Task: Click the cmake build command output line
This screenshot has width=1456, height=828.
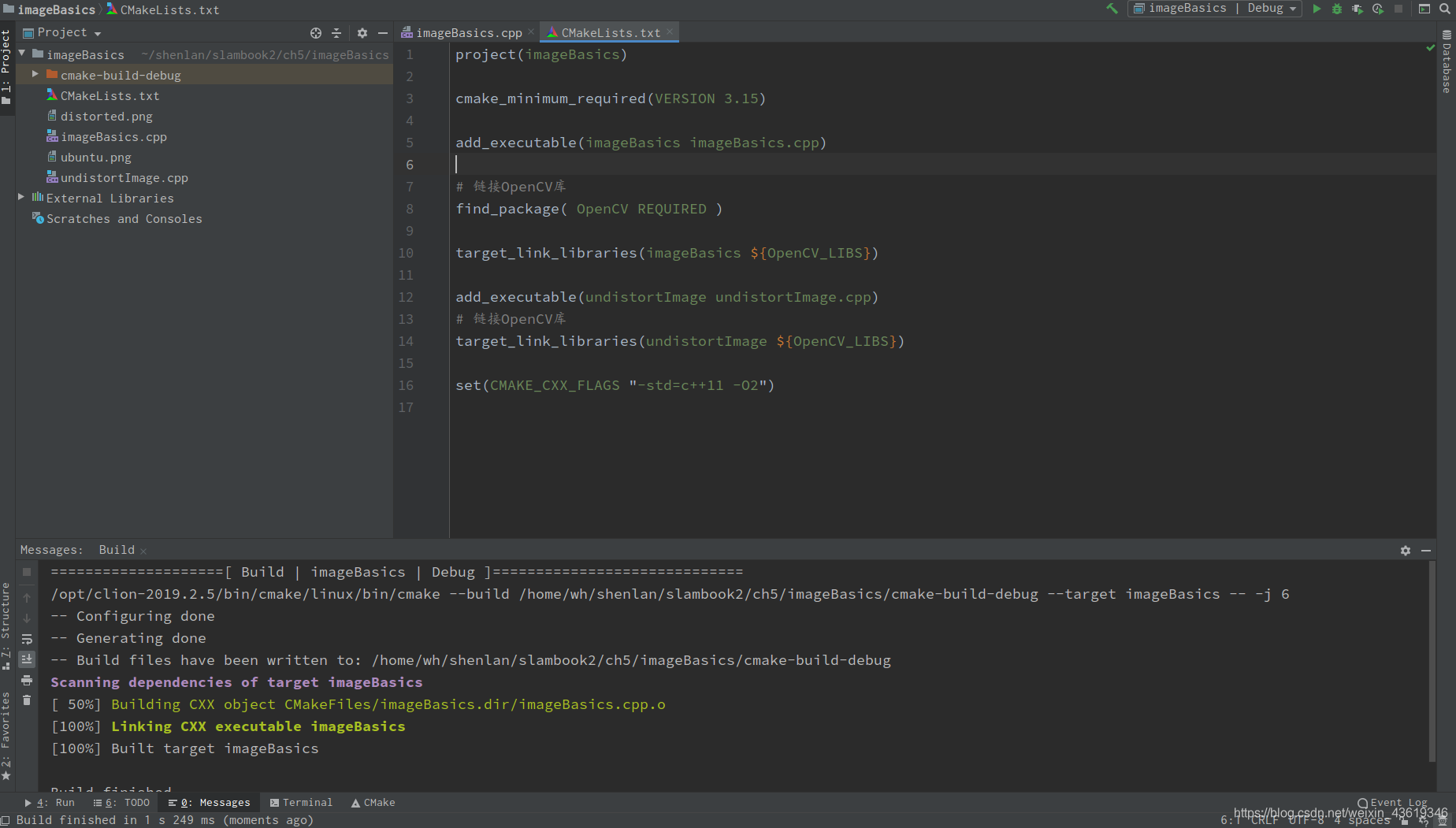Action: [x=670, y=593]
